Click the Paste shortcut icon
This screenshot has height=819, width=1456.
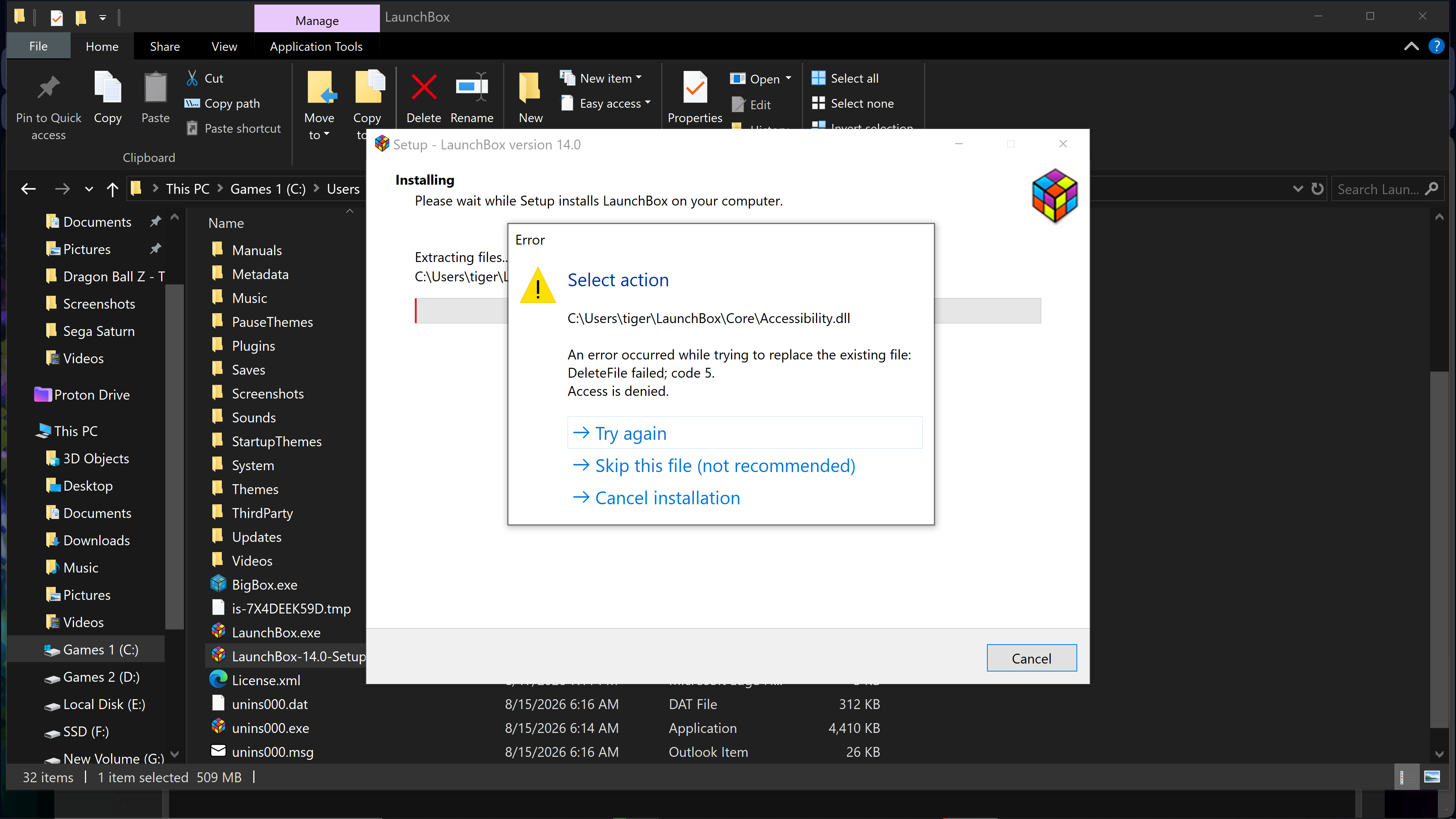click(x=192, y=128)
